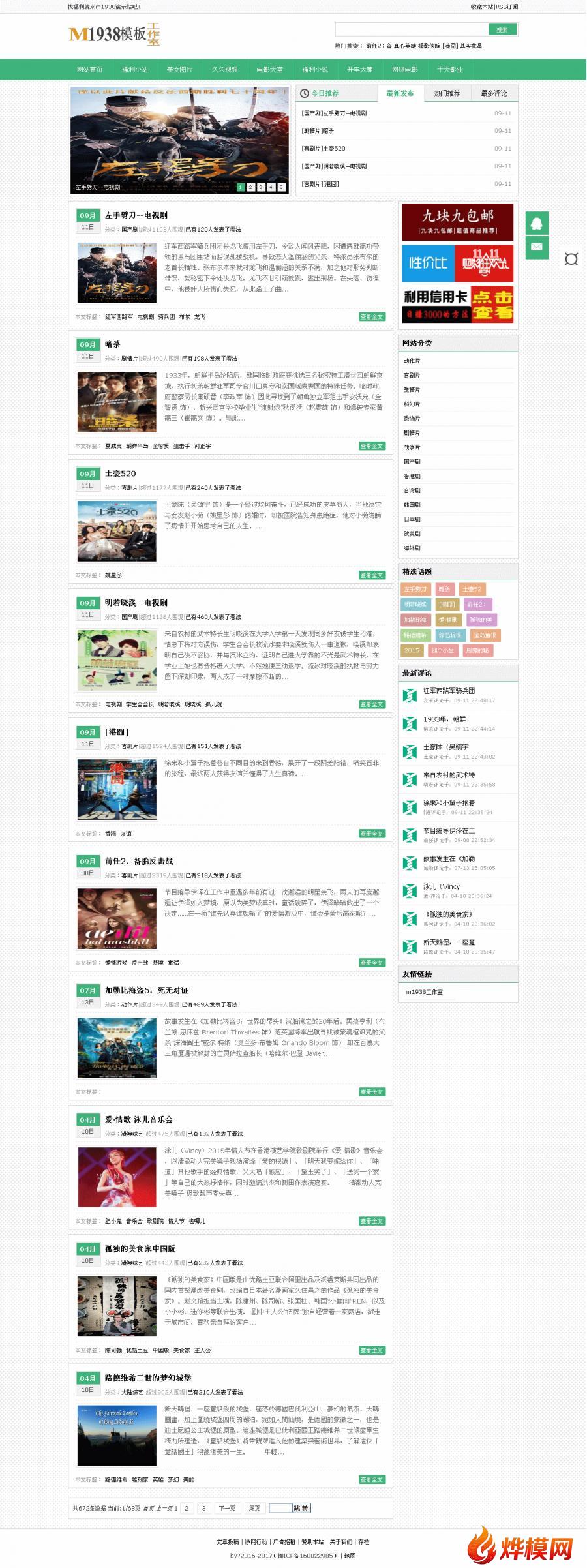Open the QQ contact icon in floating sidebar
This screenshot has width=587, height=1568.
click(x=537, y=223)
